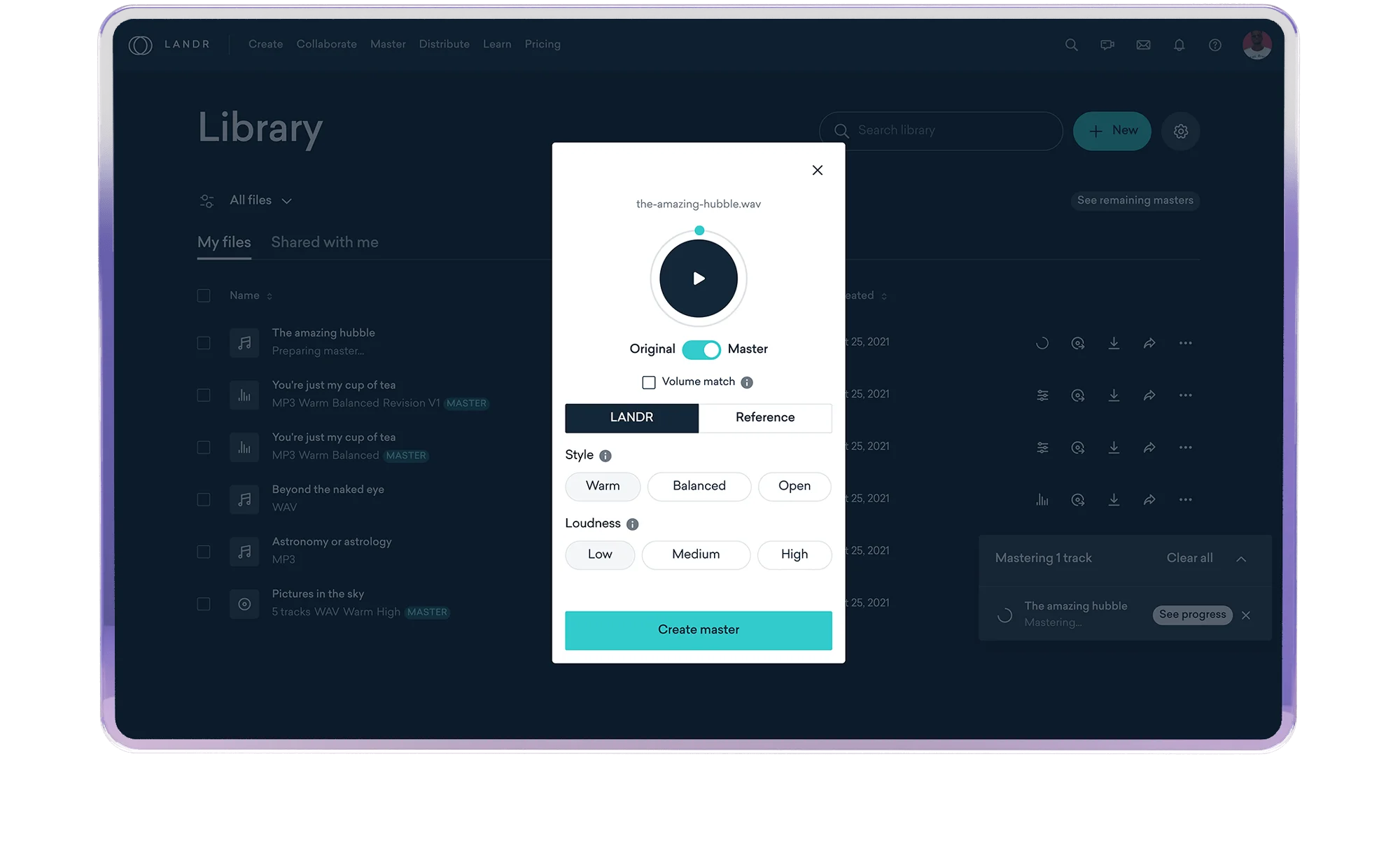This screenshot has width=1400, height=845.
Task: Open more options for Beyond the naked eye
Action: 1185,500
